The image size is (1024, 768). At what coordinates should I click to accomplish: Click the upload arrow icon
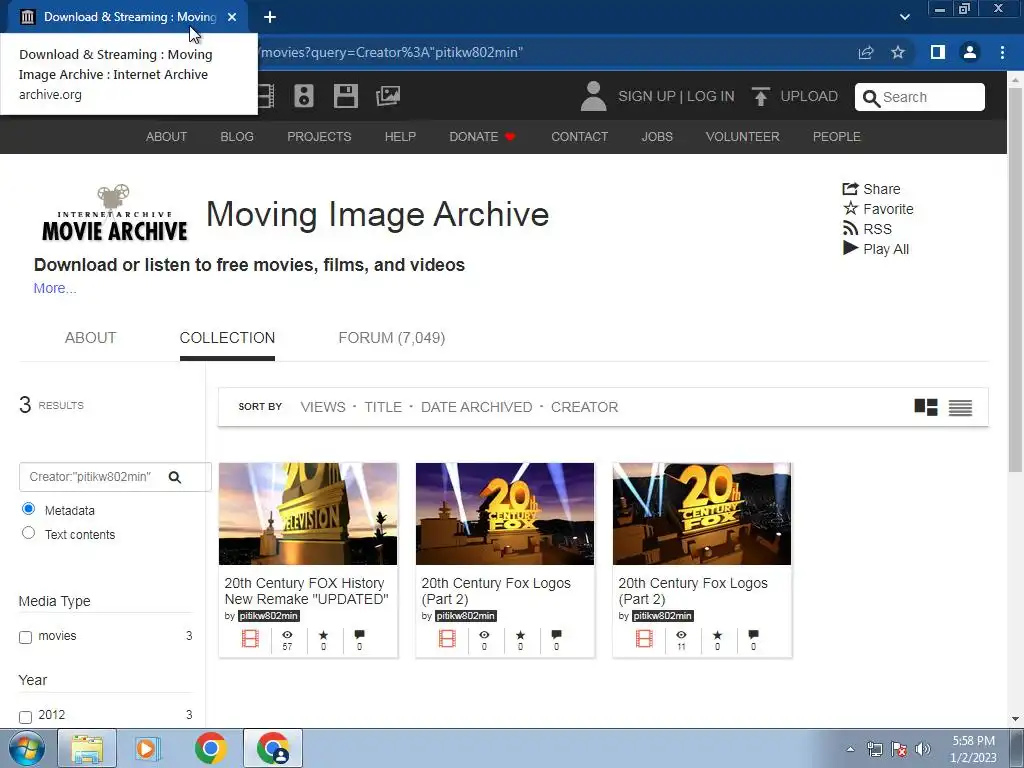pos(760,96)
